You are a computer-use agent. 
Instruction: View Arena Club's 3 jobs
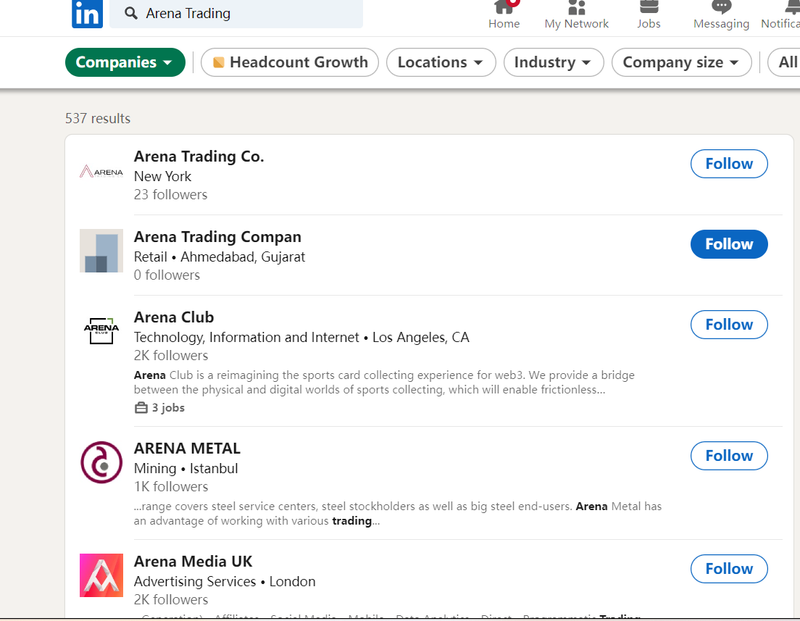pyautogui.click(x=159, y=408)
